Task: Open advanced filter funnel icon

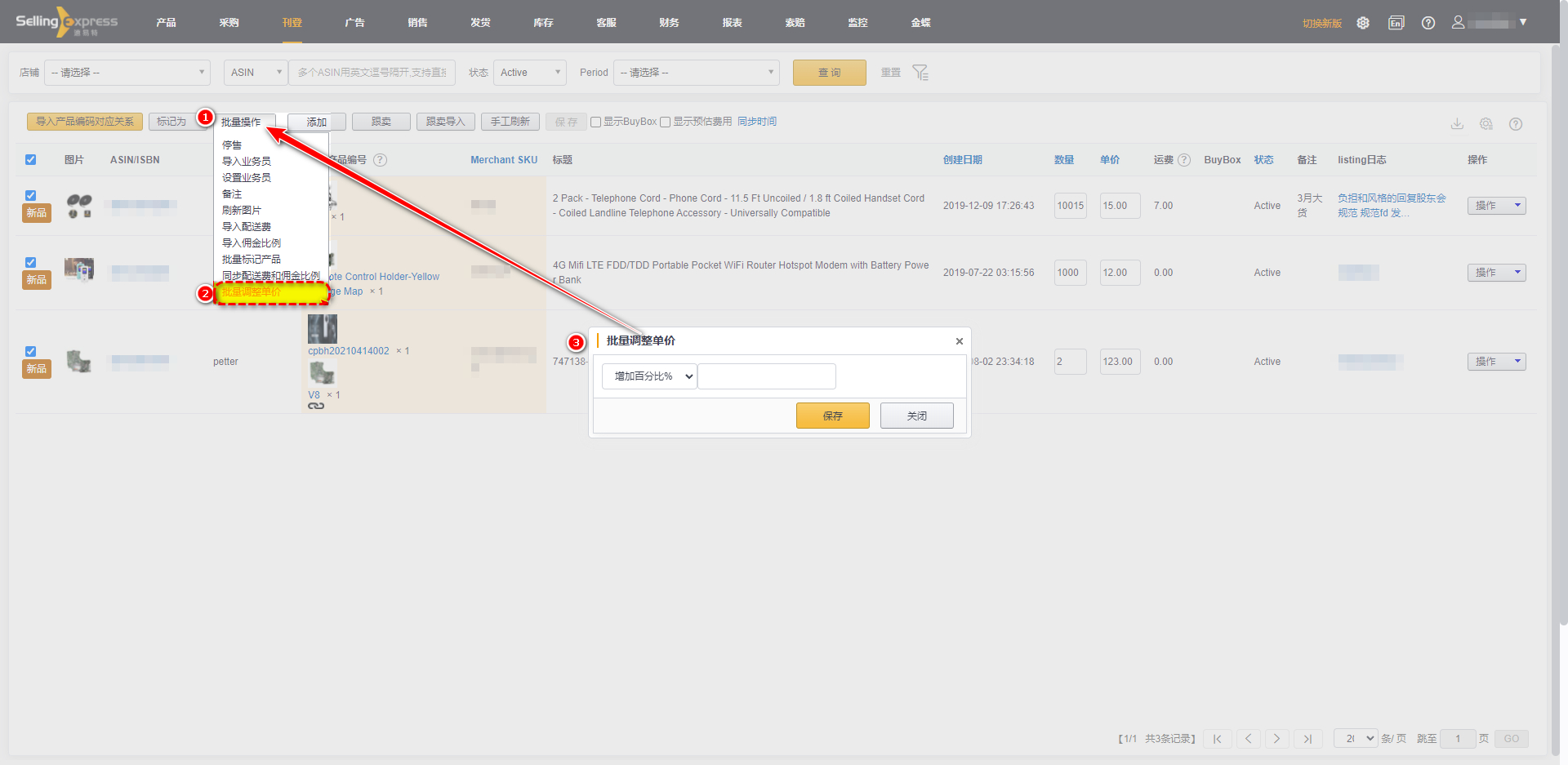Action: click(920, 73)
